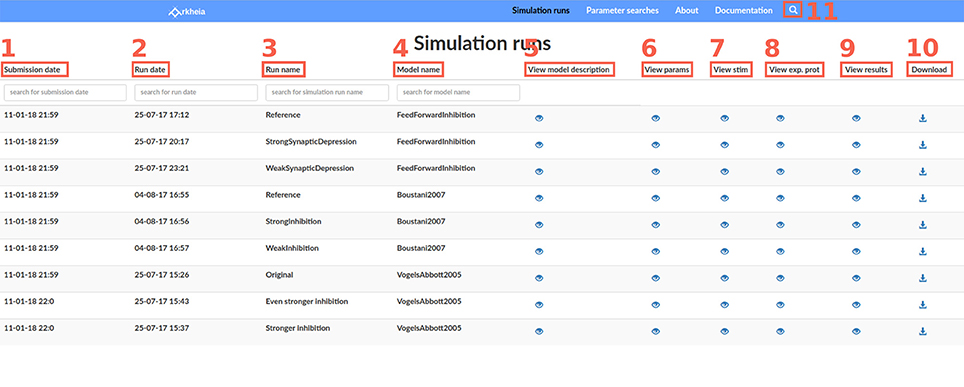Screen dimensions: 964x387
Task: View exp. prot of the WeakInhibition run
Action: [780, 252]
